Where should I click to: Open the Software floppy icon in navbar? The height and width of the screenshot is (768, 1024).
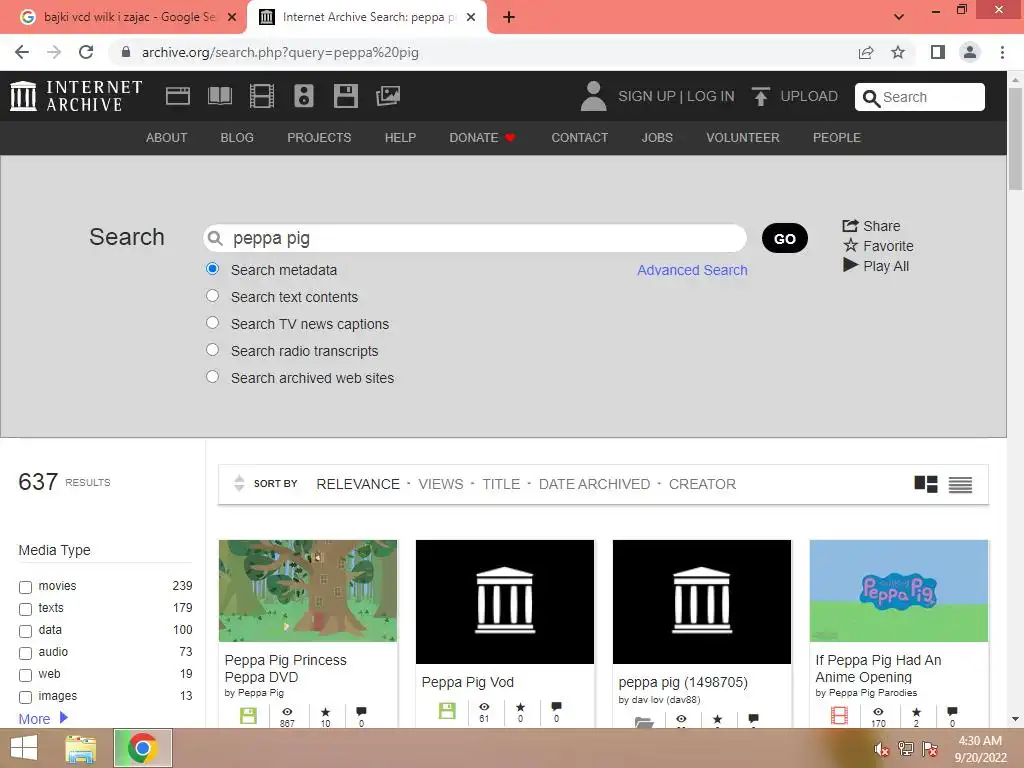pos(345,96)
